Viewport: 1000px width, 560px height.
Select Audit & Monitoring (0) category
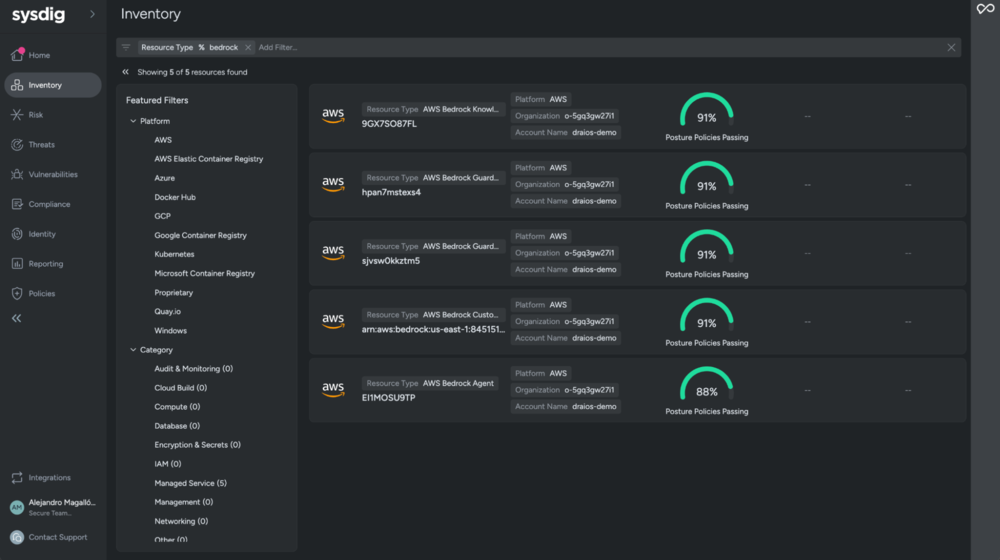tap(193, 369)
